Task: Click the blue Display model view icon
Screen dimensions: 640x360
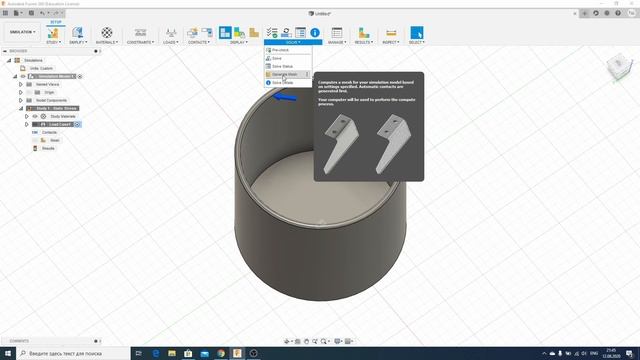Action: tap(225, 32)
